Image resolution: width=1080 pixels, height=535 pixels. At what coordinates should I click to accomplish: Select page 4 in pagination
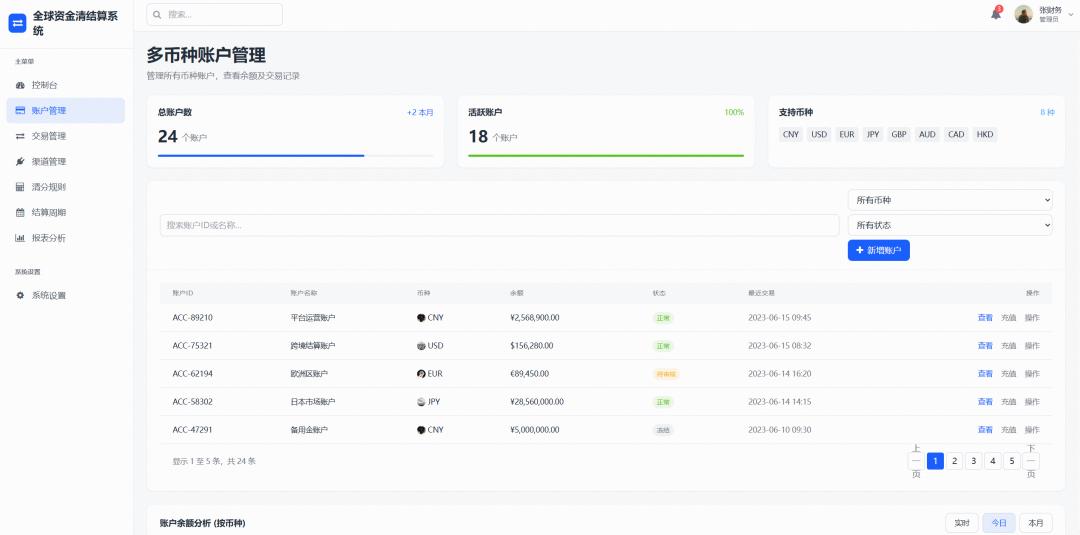[x=993, y=461]
